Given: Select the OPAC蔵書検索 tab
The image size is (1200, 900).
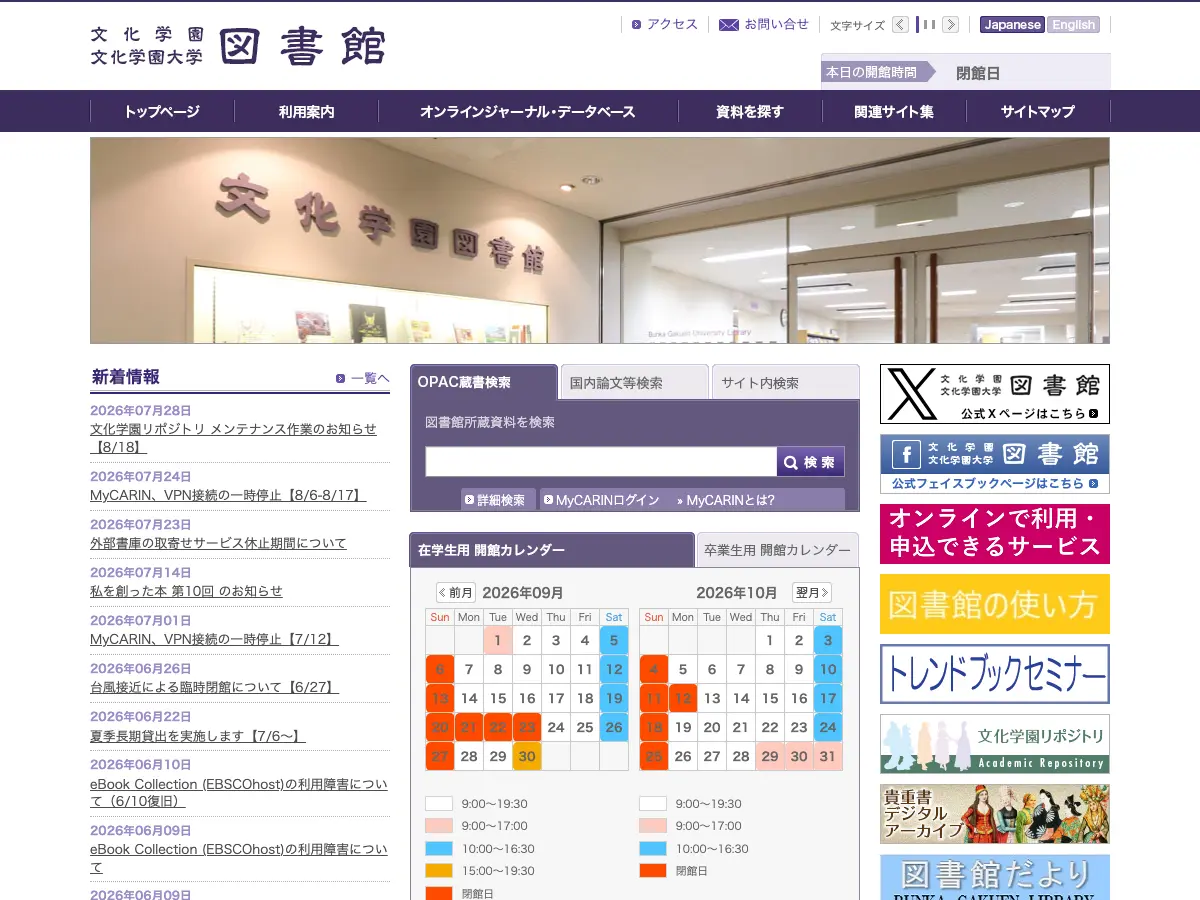Looking at the screenshot, I should tap(484, 383).
